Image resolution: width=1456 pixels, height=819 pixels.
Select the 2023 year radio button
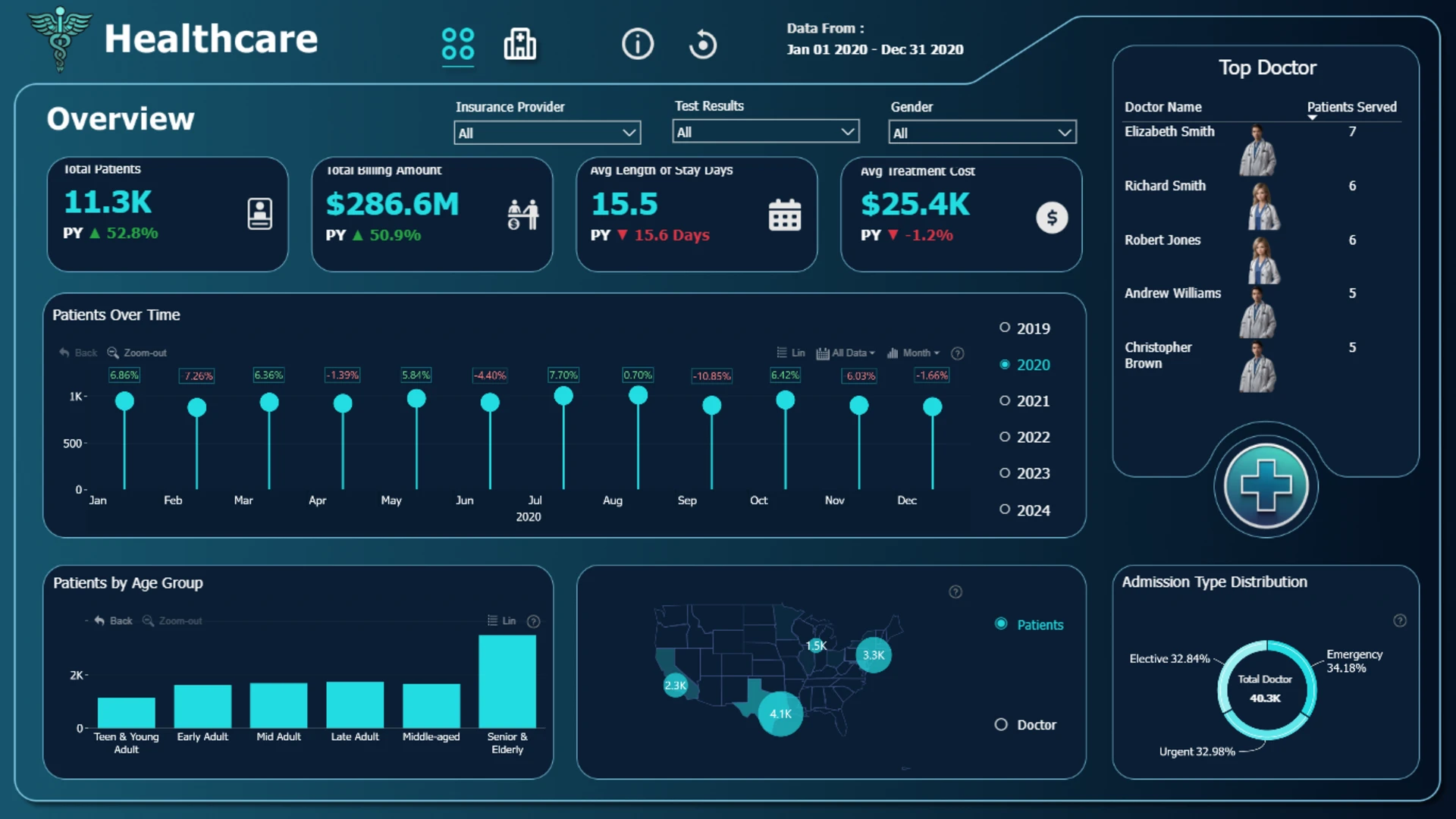coord(1025,473)
